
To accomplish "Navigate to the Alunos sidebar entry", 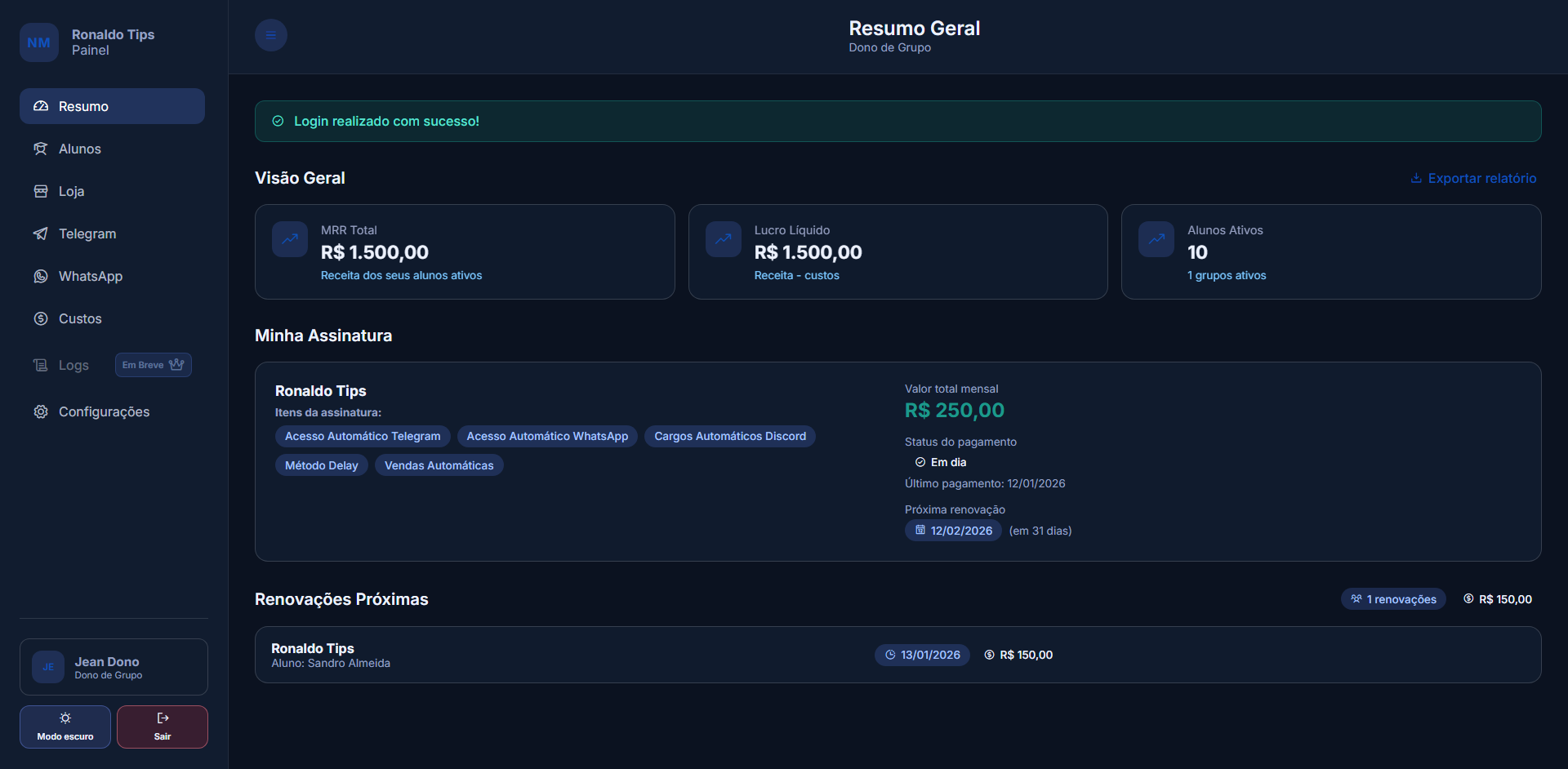I will 79,149.
